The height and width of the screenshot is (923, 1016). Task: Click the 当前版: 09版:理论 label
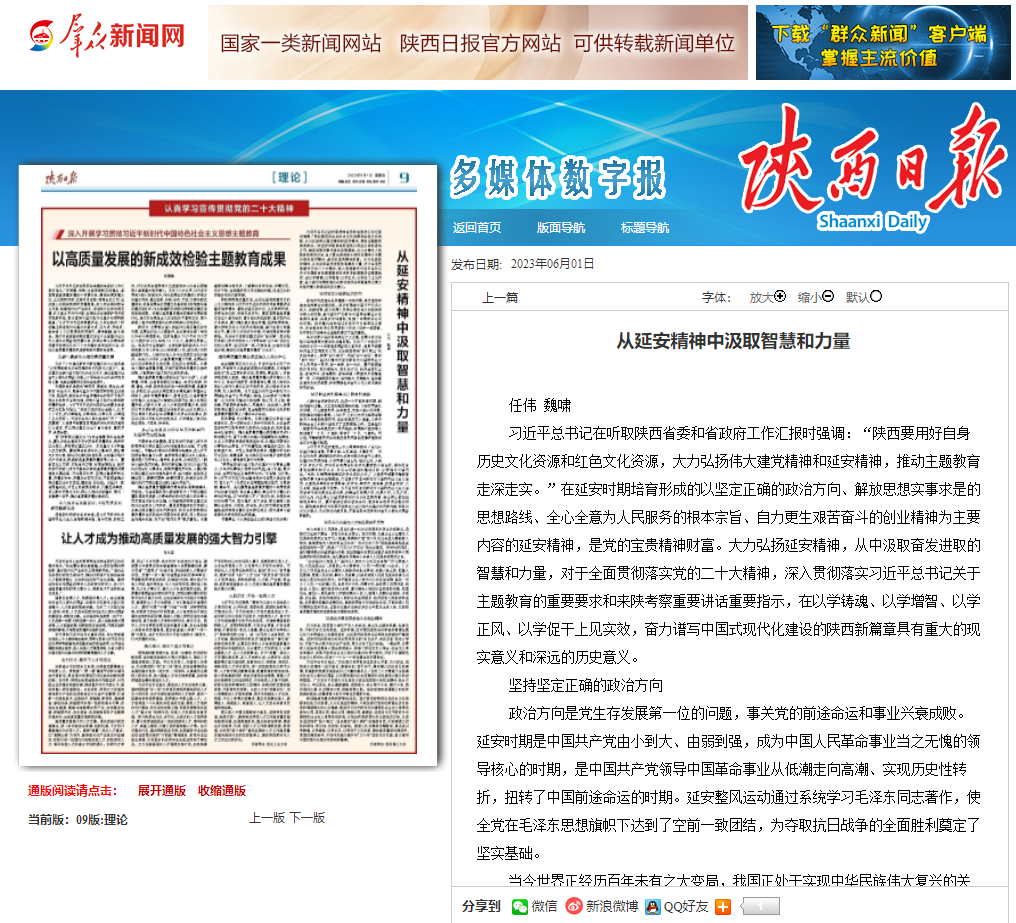coord(78,820)
